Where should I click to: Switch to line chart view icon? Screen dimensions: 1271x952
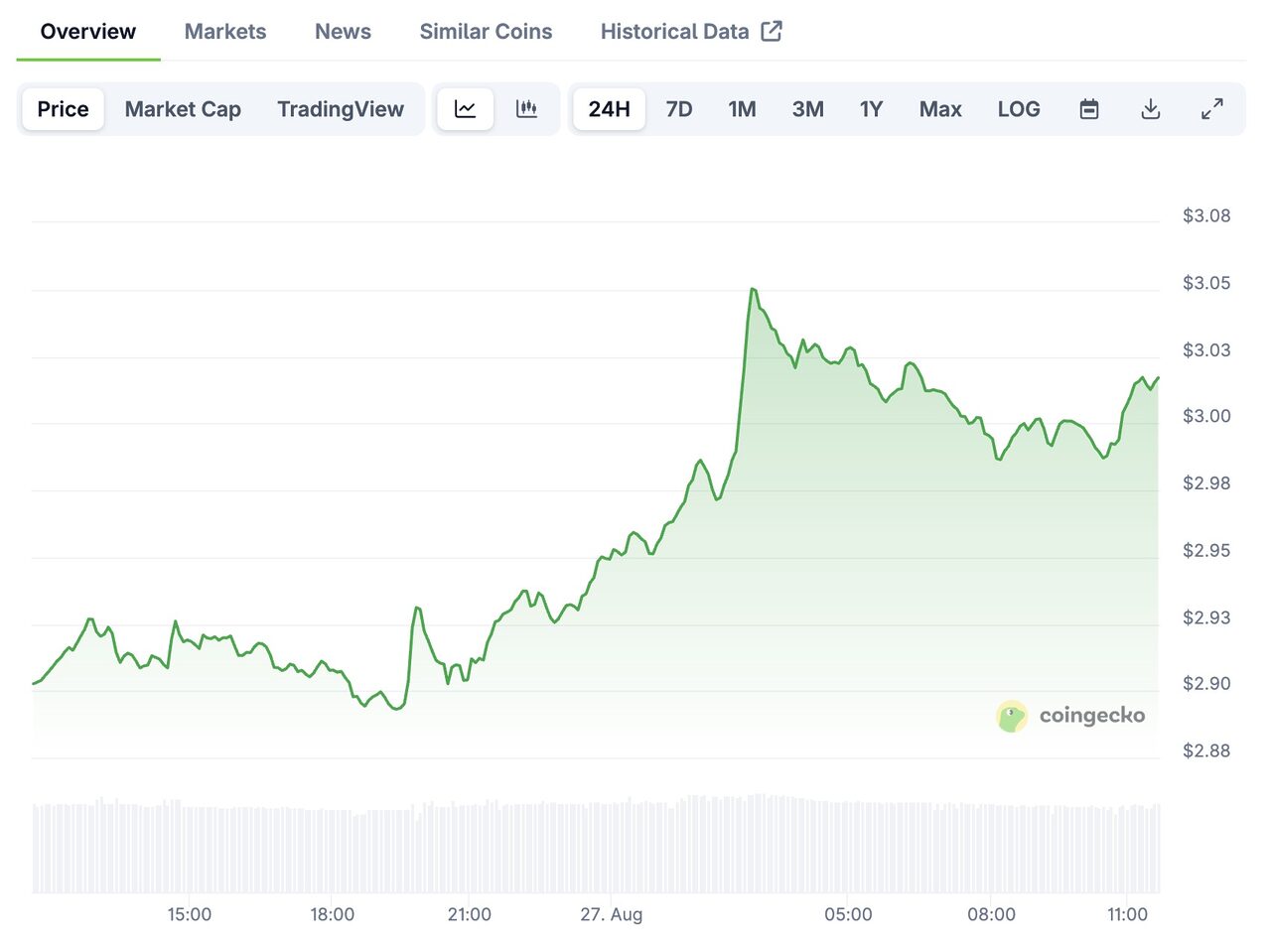coord(465,109)
